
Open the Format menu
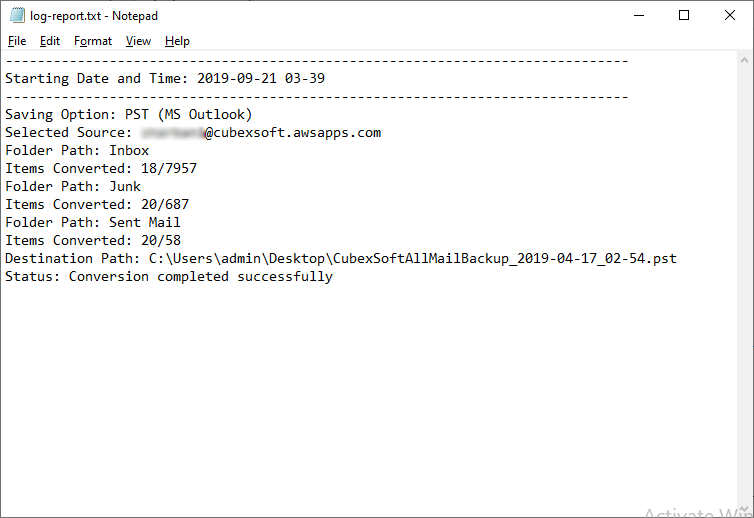93,41
